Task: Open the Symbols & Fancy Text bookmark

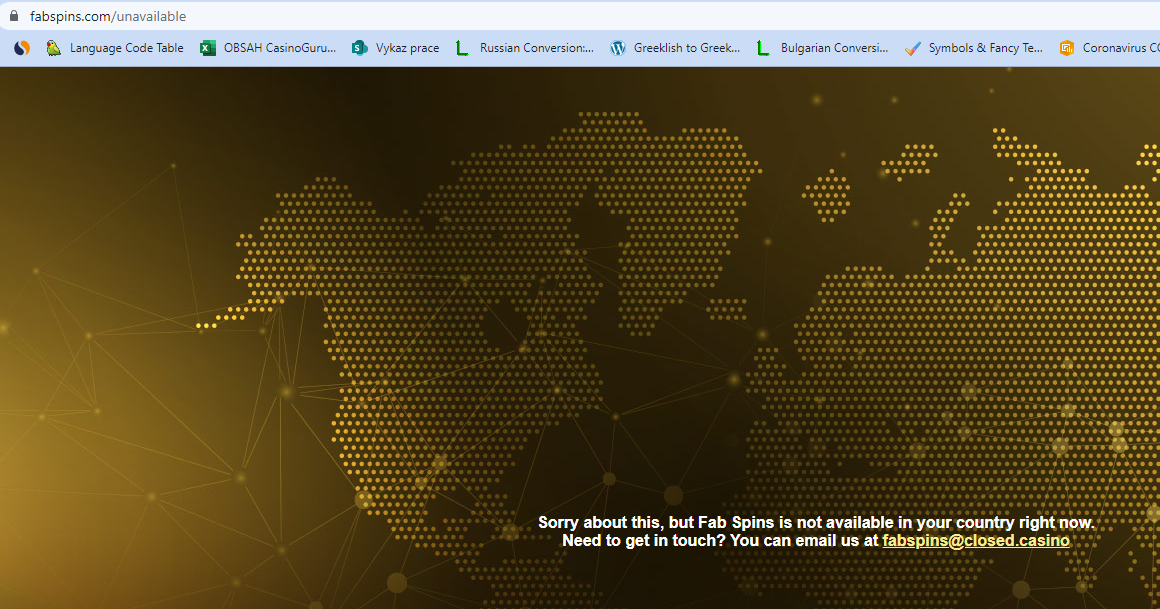Action: [x=985, y=48]
